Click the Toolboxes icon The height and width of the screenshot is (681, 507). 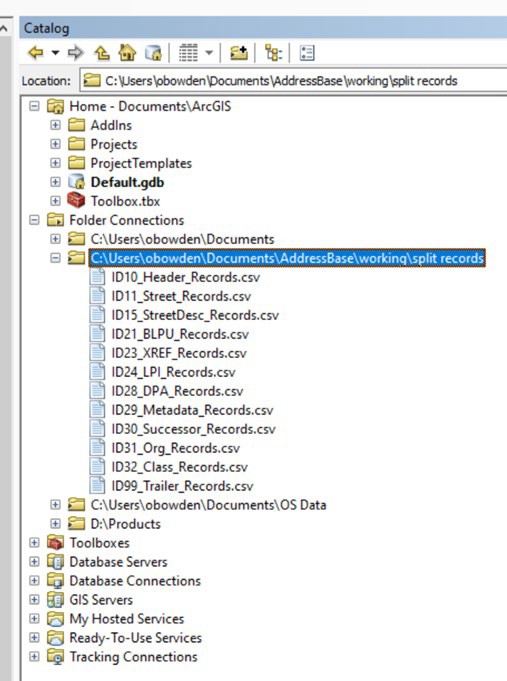coord(55,543)
